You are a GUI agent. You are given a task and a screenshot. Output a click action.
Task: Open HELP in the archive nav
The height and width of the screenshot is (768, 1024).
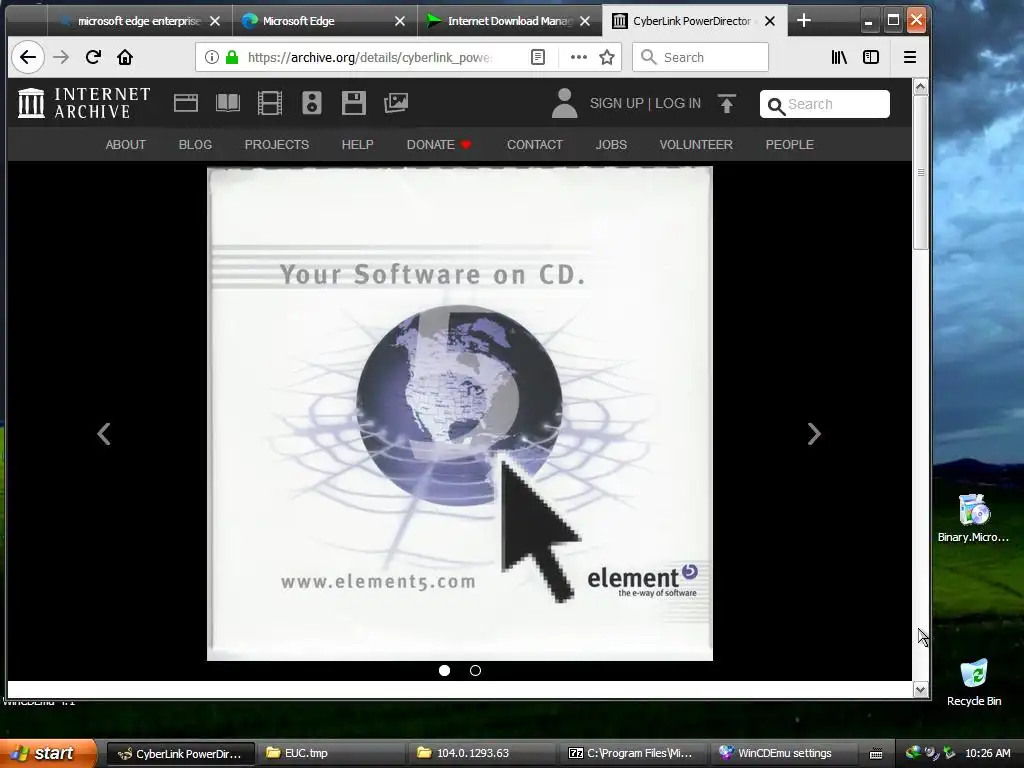[x=357, y=145]
